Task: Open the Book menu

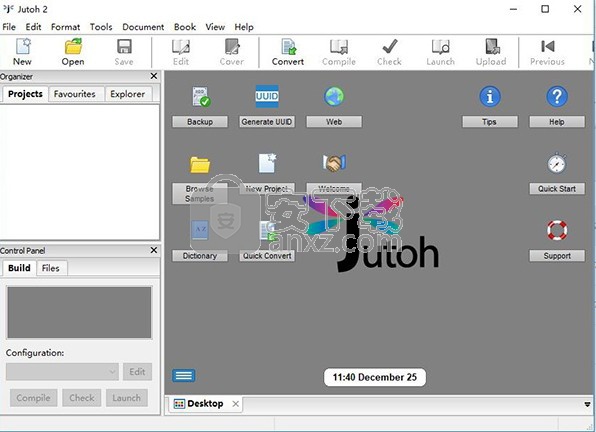Action: pyautogui.click(x=185, y=27)
